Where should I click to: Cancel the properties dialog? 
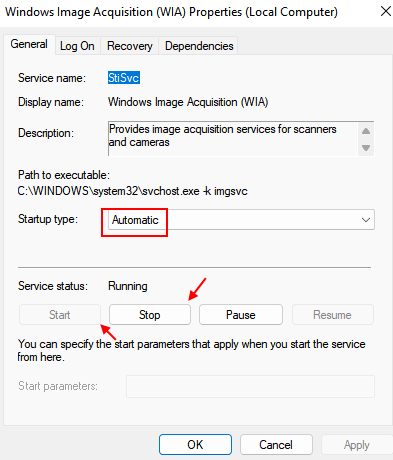click(x=276, y=445)
